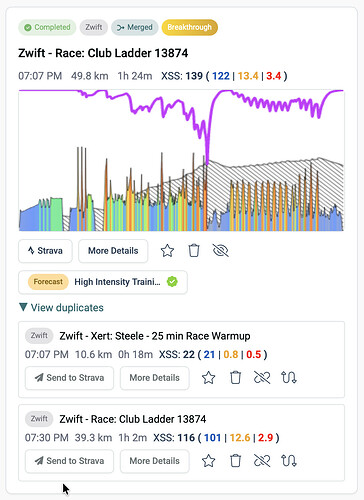Unlink the 07:30 PM Club Ladder duplicate
Screen dimensions: 364x500
(x=262, y=461)
